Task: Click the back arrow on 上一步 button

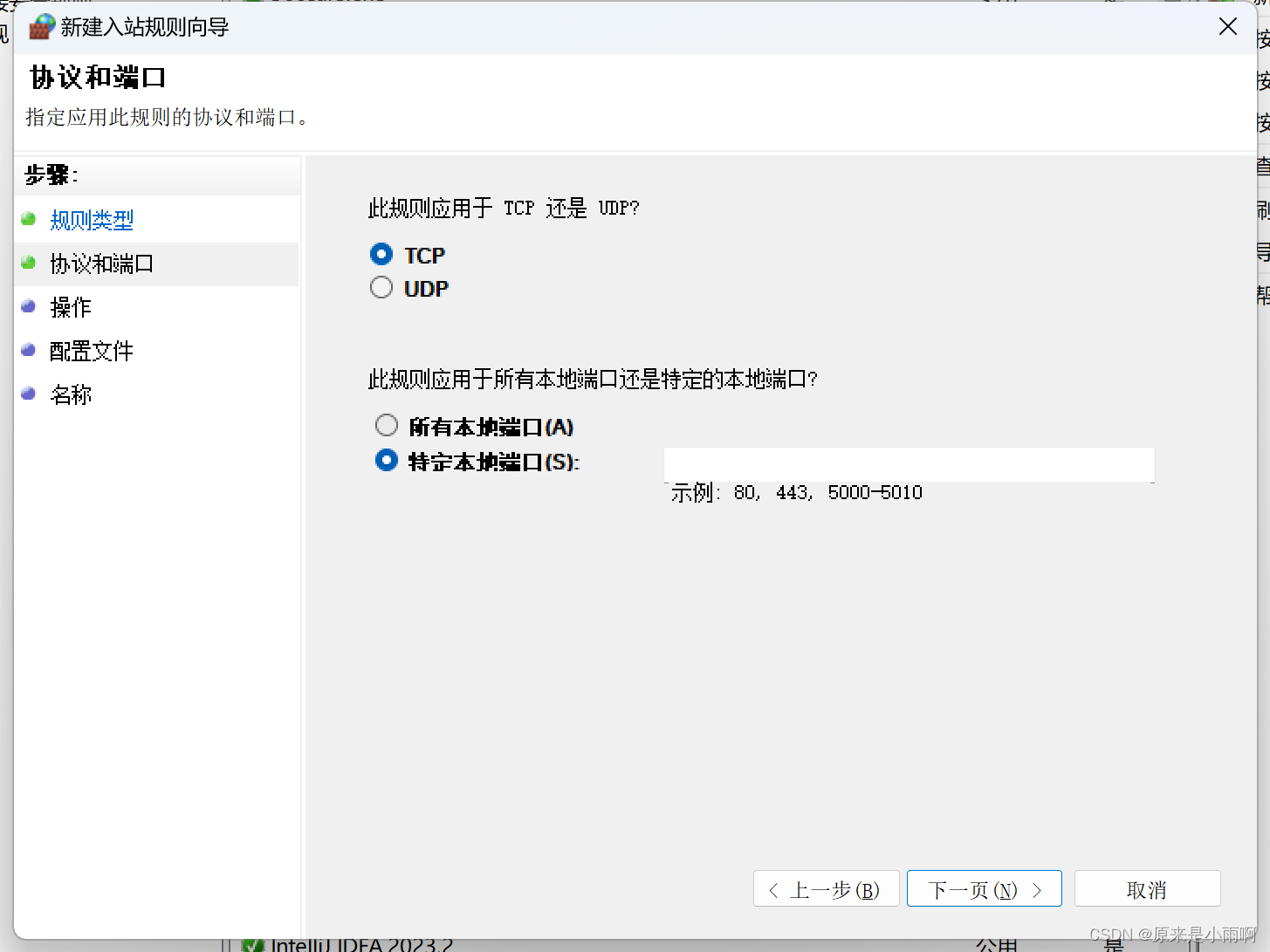Action: coord(773,889)
